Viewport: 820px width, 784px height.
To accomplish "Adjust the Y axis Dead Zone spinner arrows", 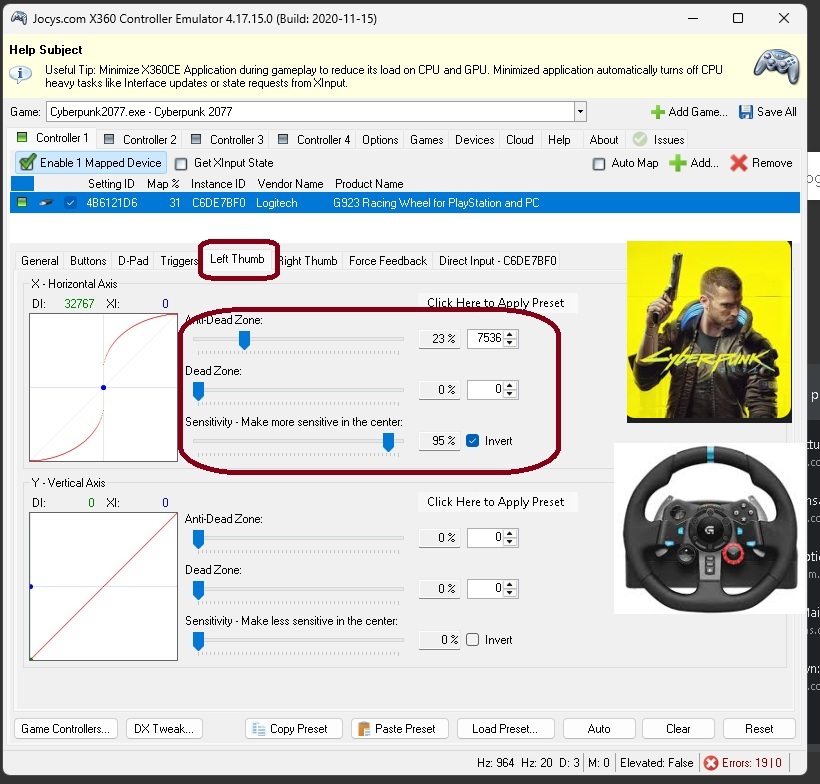I will click(510, 589).
